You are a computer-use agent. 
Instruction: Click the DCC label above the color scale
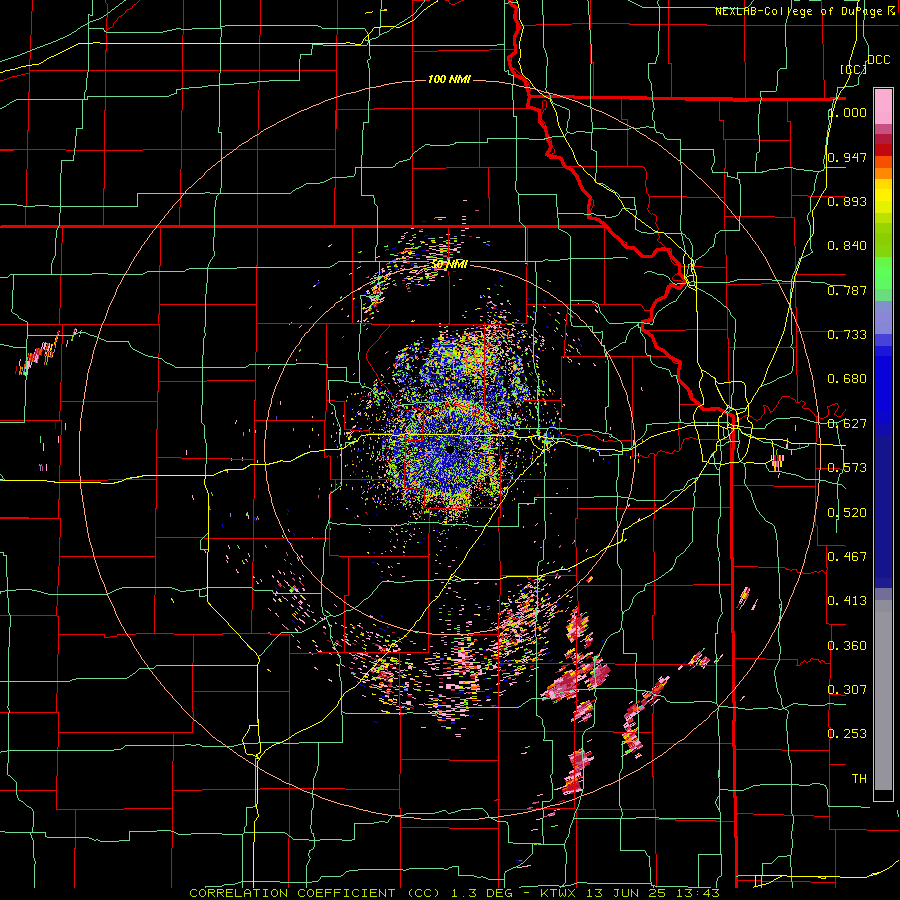point(879,60)
